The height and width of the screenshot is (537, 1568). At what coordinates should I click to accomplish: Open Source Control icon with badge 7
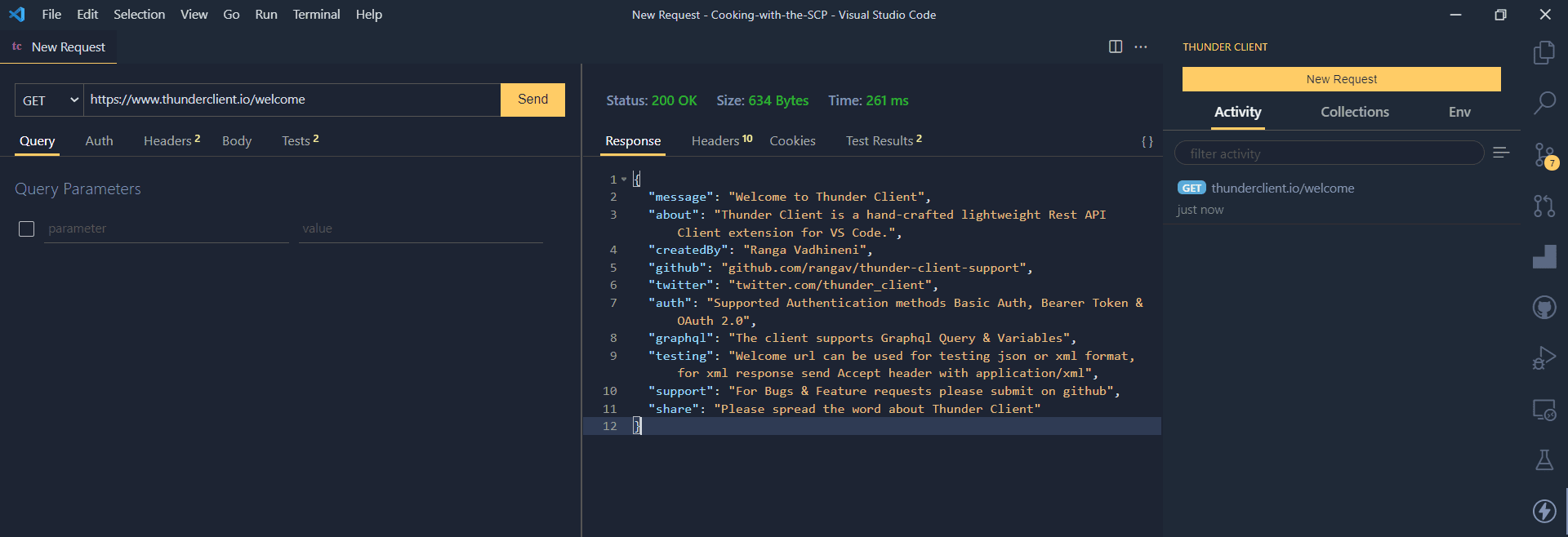[x=1545, y=155]
